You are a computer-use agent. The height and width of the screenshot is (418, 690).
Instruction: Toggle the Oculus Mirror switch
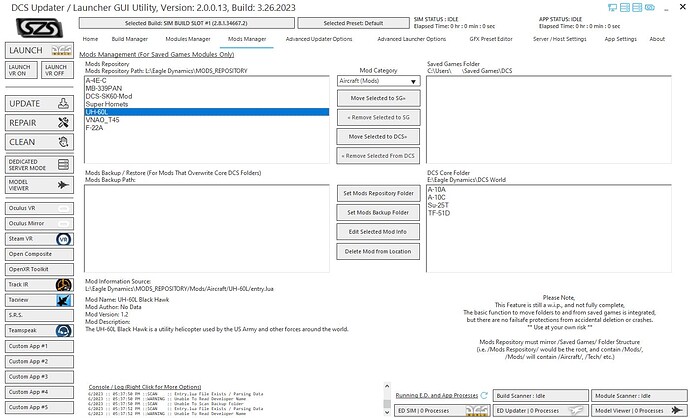[64, 224]
